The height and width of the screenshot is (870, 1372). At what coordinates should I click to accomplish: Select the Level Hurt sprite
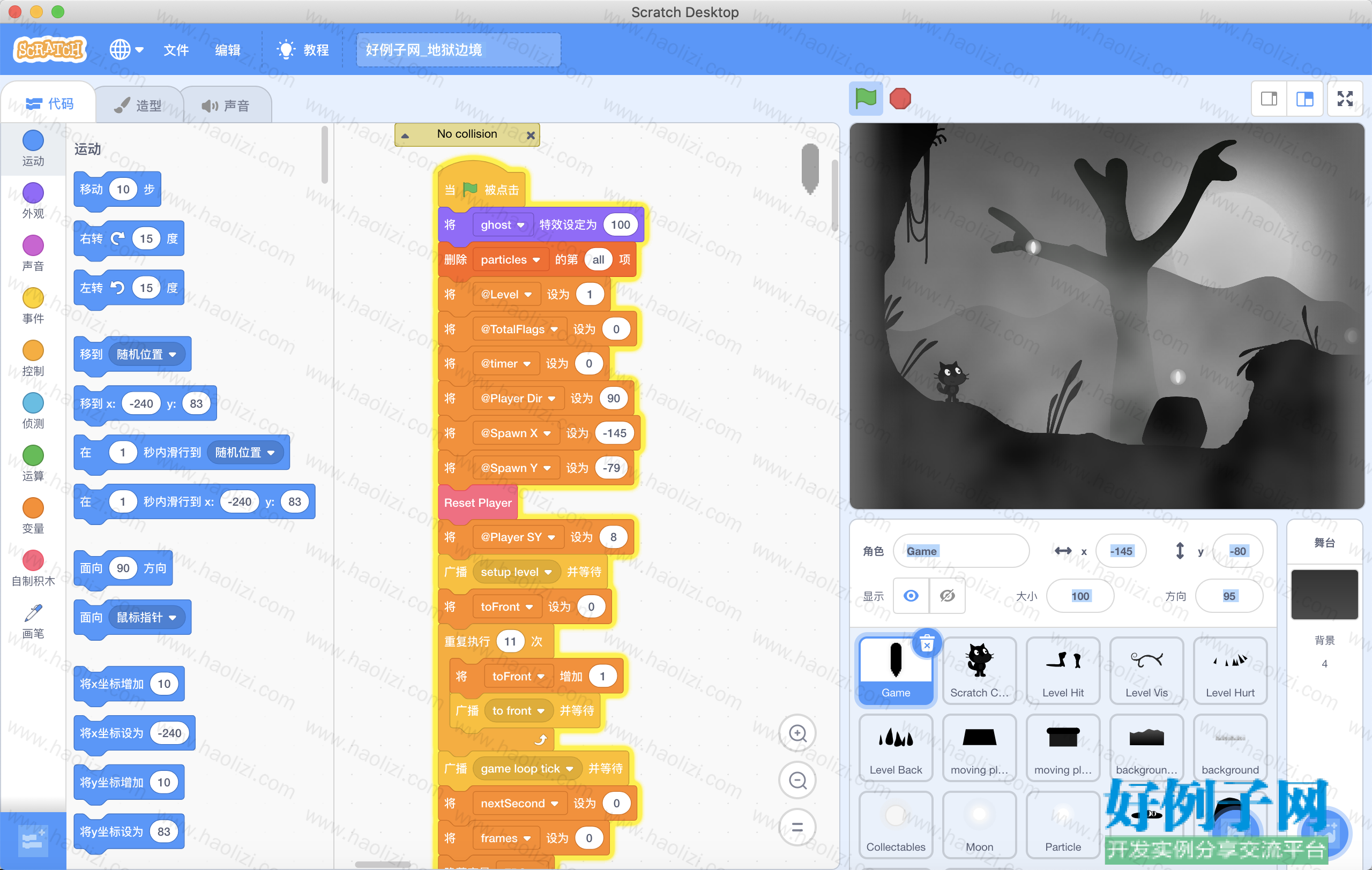point(1230,671)
